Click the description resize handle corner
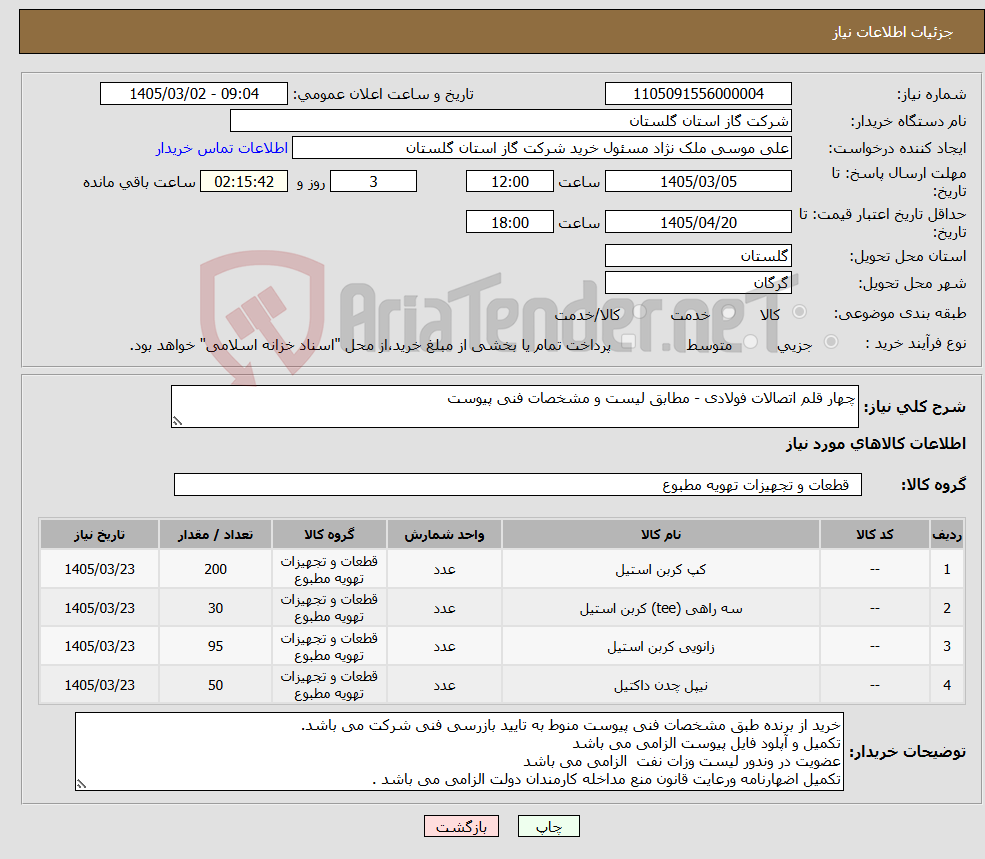This screenshot has width=985, height=859. point(177,422)
